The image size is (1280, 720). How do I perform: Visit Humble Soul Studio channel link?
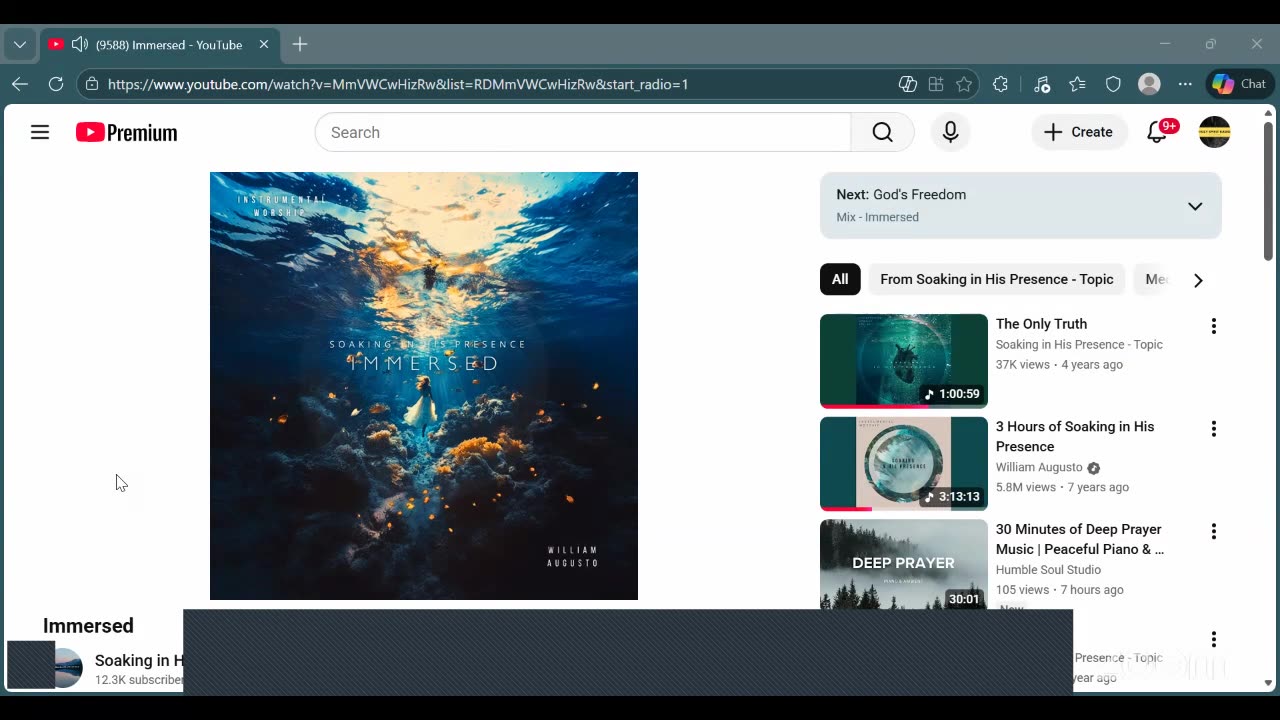coord(1048,570)
